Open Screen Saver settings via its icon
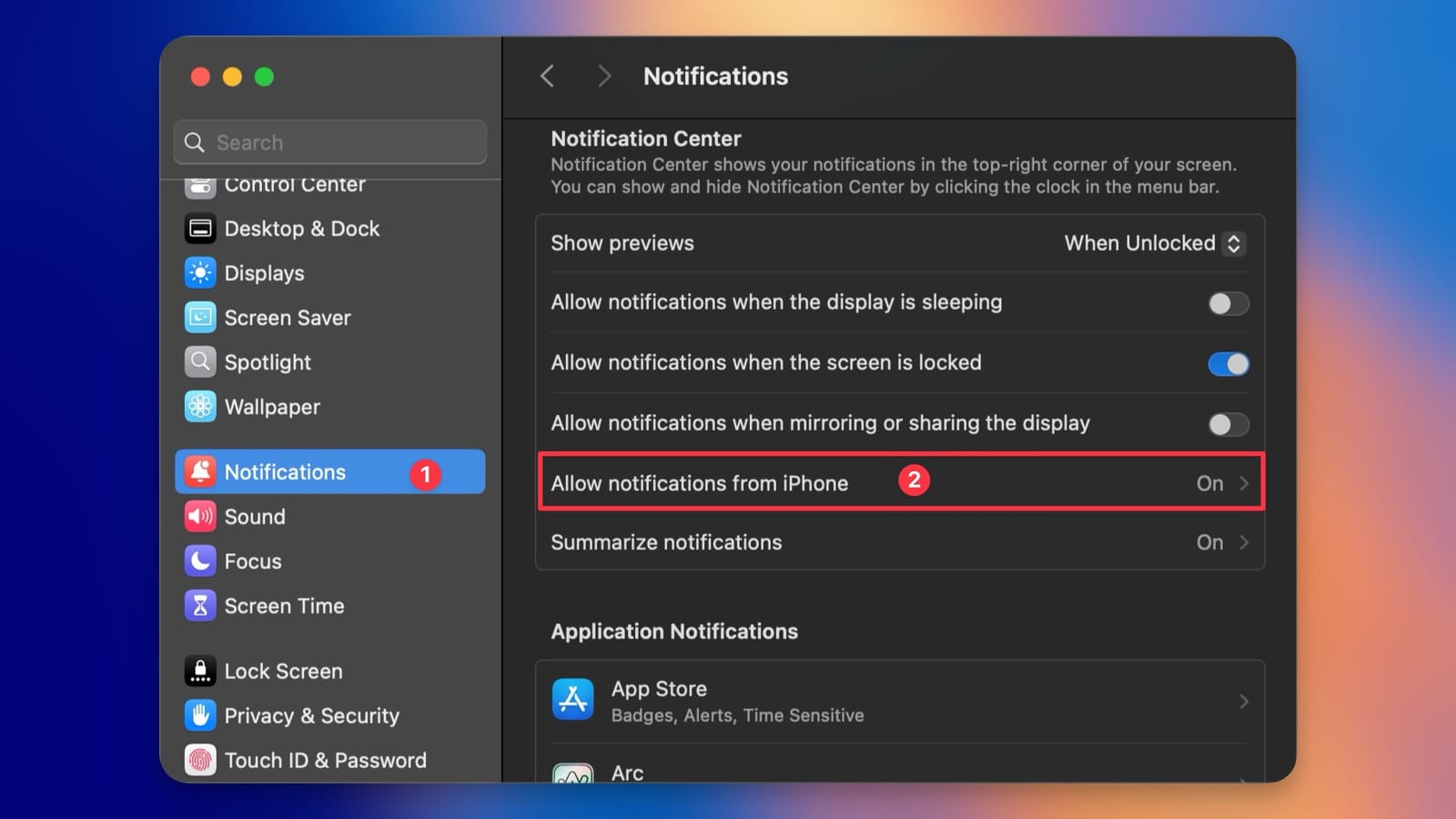 tap(199, 318)
